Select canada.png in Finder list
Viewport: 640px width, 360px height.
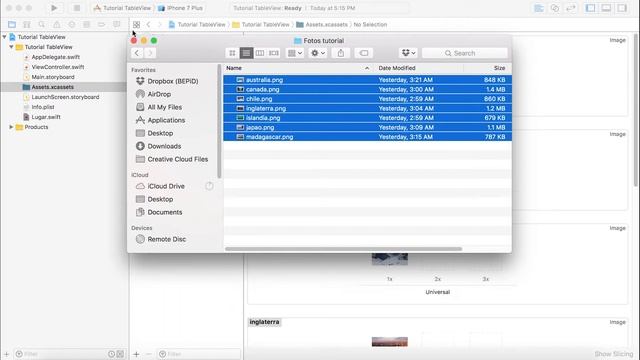[x=367, y=89]
